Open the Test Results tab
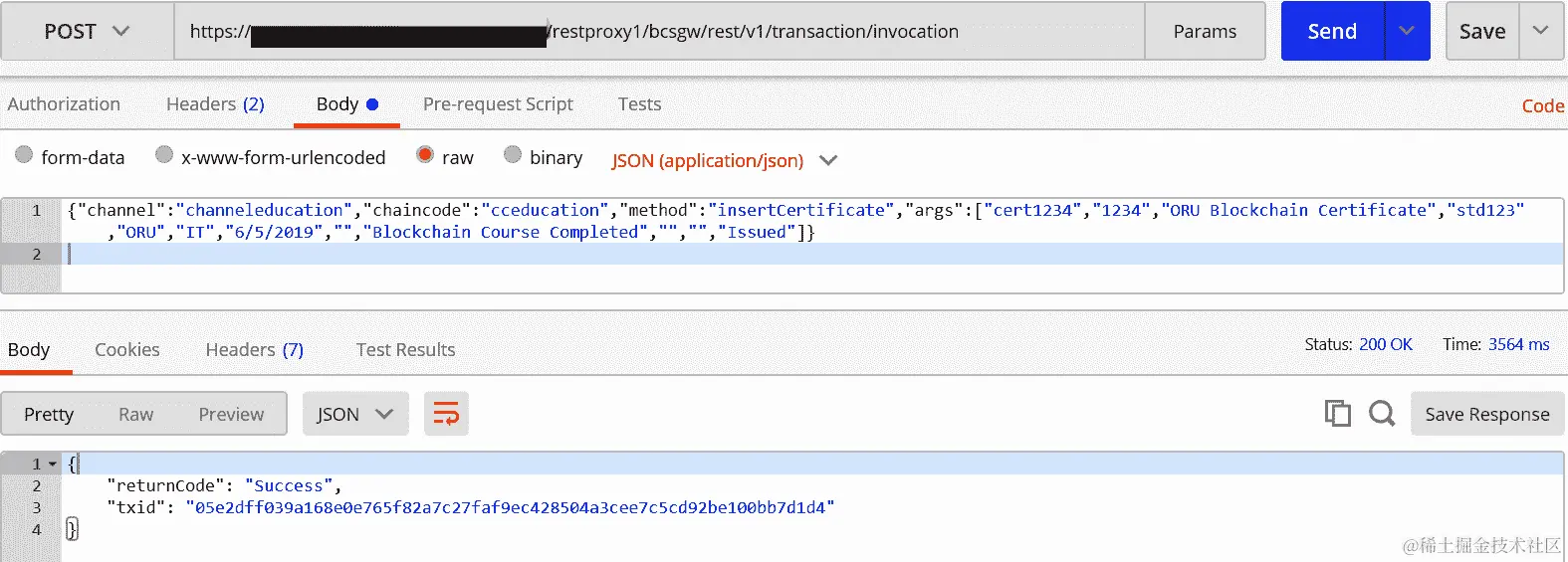This screenshot has height=562, width=1568. point(405,350)
